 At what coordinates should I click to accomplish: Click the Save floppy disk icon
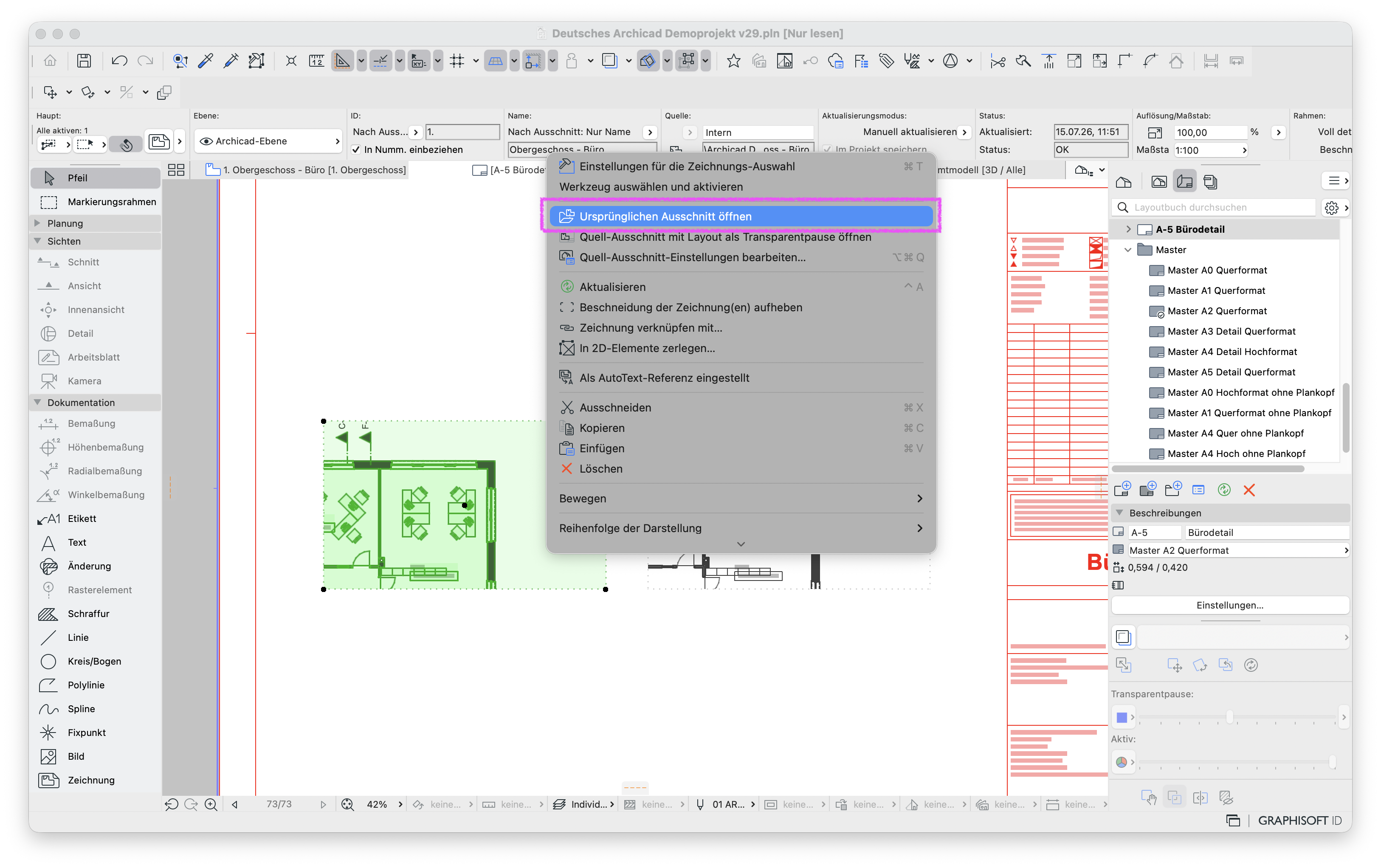84,61
